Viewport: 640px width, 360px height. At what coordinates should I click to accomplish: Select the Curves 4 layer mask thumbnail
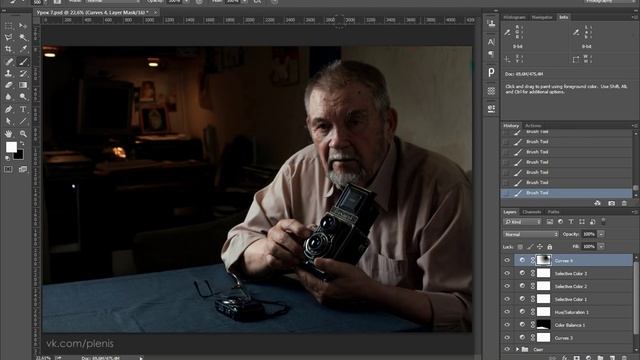543,260
